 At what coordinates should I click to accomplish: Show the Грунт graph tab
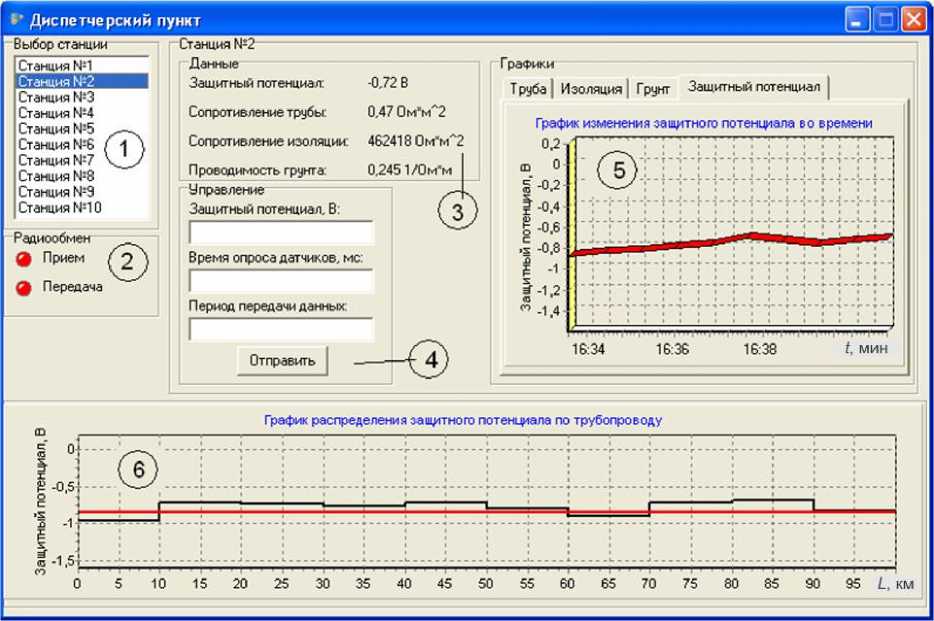click(x=653, y=89)
